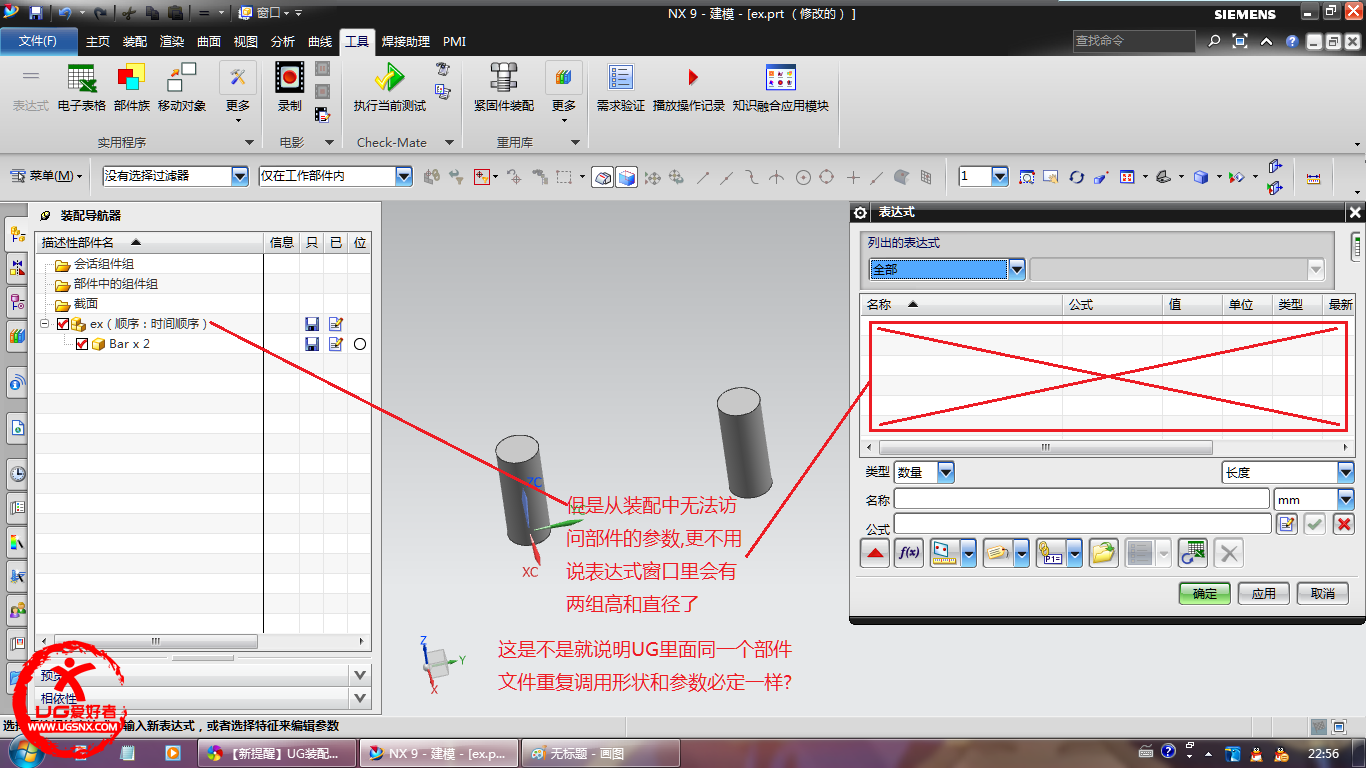Screen dimensions: 1366x768
Task: Switch to the 主页 tab
Action: point(98,41)
